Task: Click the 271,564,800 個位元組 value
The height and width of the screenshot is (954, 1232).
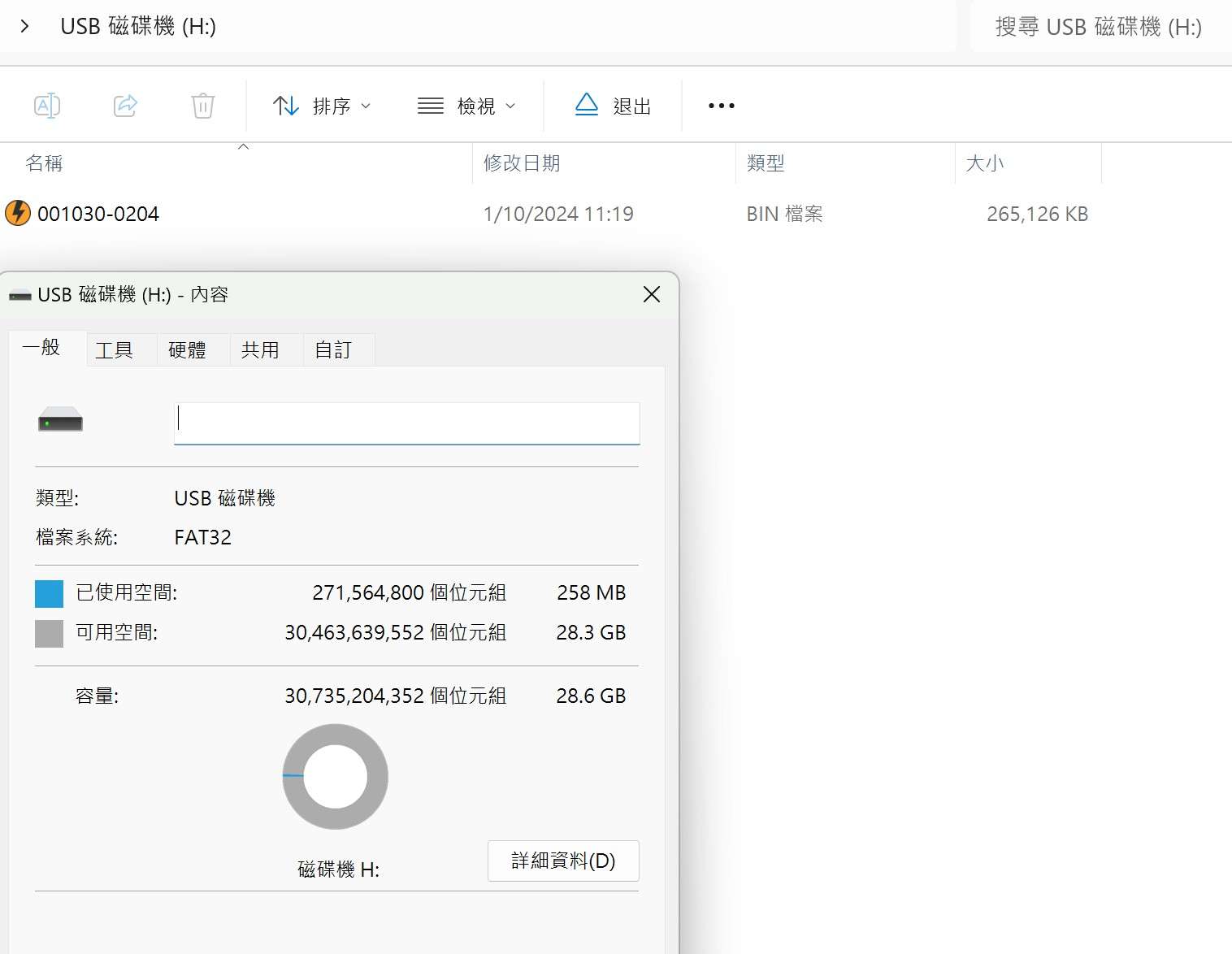Action: click(x=409, y=593)
